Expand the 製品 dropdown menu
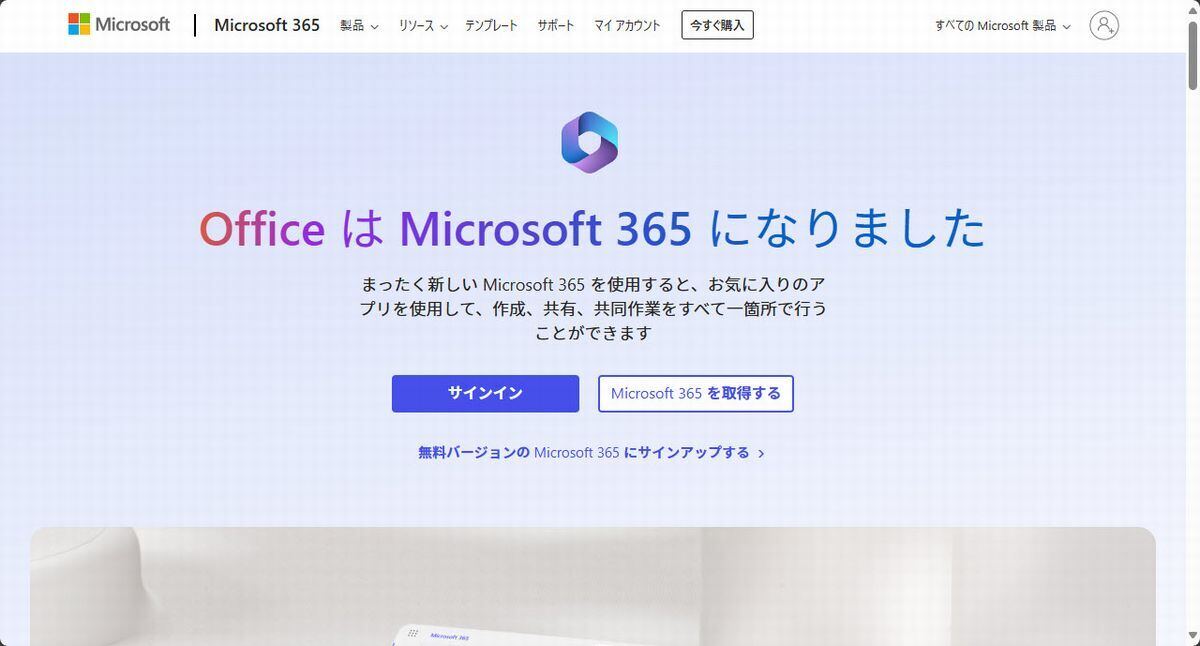 coord(359,26)
